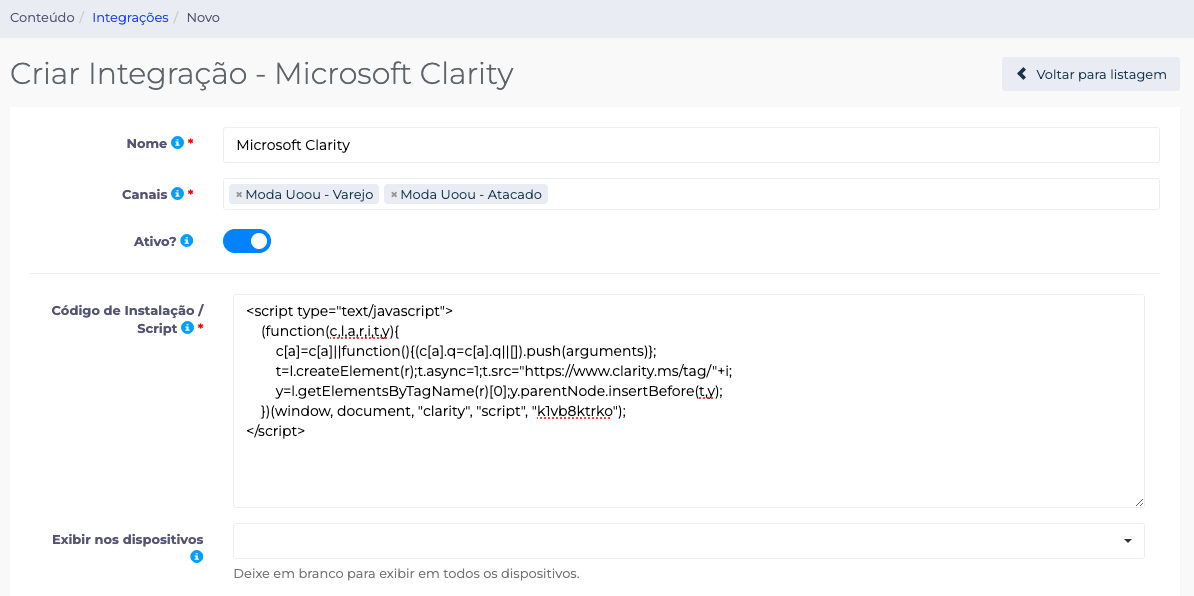Click the Nome field label

147,143
